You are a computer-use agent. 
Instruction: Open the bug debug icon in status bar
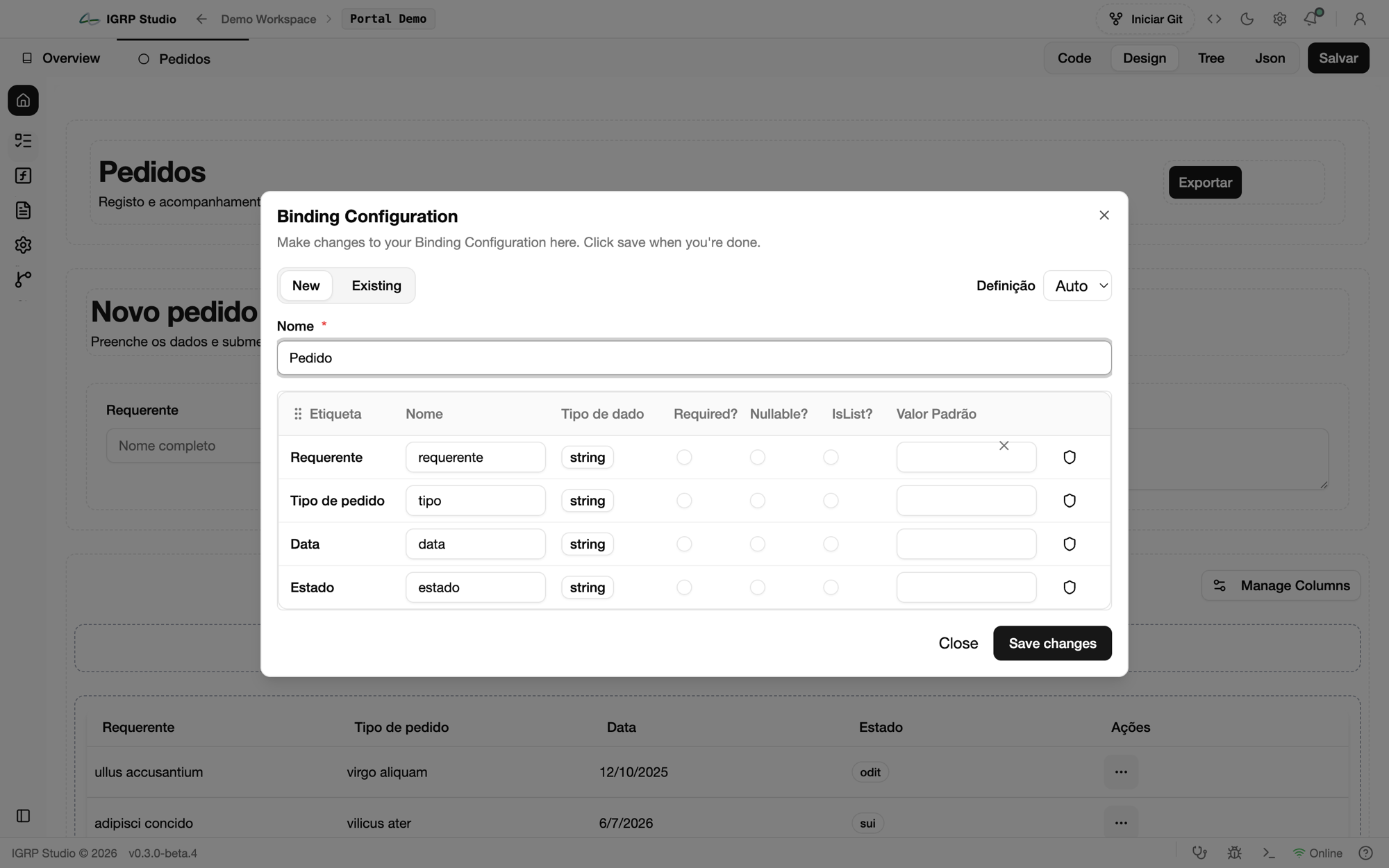click(1234, 853)
